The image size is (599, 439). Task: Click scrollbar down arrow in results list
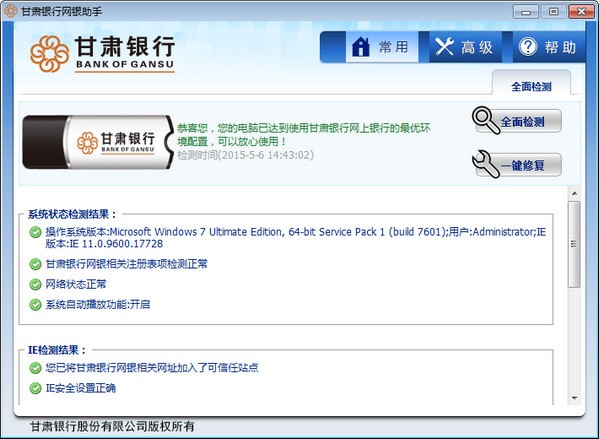[574, 398]
